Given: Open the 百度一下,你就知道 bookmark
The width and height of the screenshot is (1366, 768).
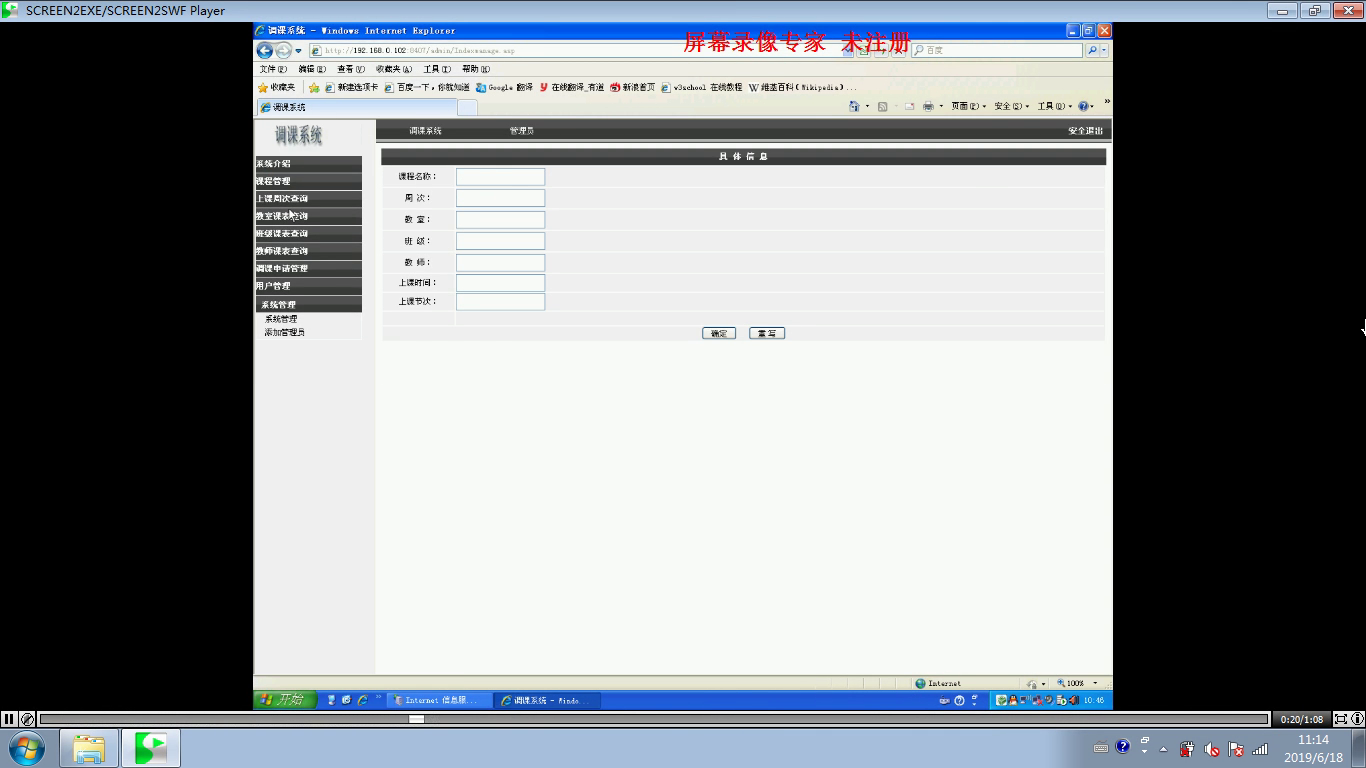Looking at the screenshot, I should [427, 87].
